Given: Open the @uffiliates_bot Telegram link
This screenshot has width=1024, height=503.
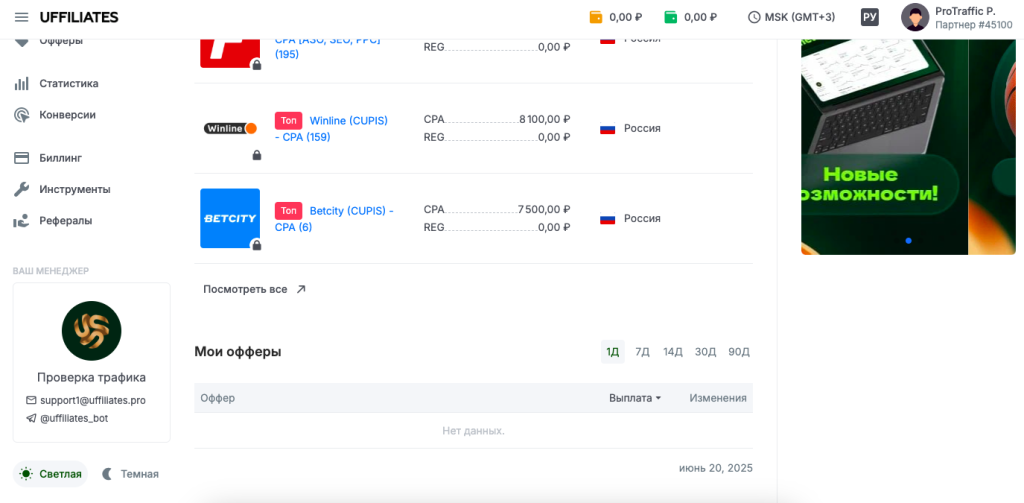Looking at the screenshot, I should coord(74,419).
